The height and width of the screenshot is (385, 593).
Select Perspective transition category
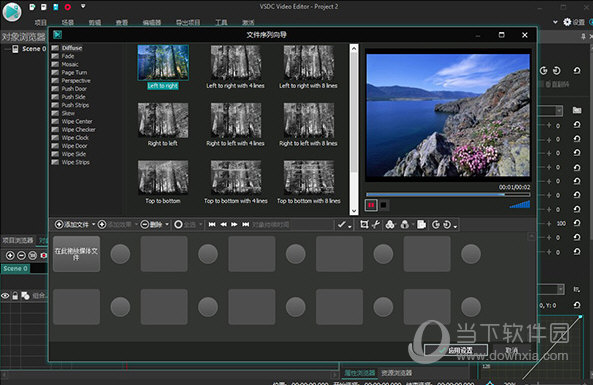coord(71,81)
